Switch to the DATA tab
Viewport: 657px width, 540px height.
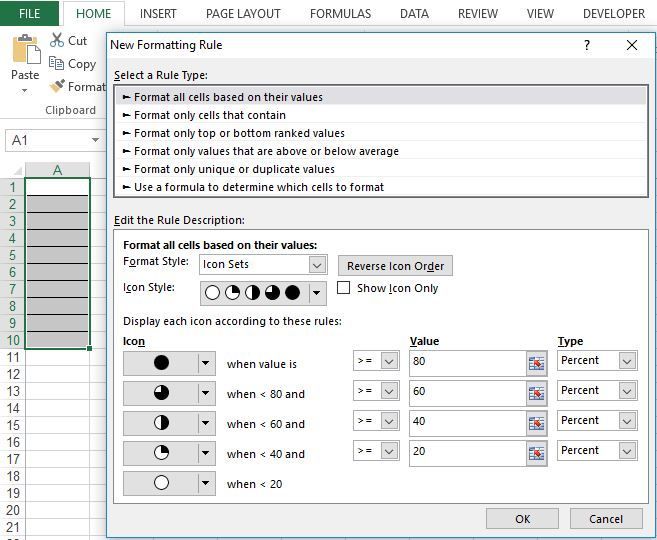pyautogui.click(x=414, y=14)
